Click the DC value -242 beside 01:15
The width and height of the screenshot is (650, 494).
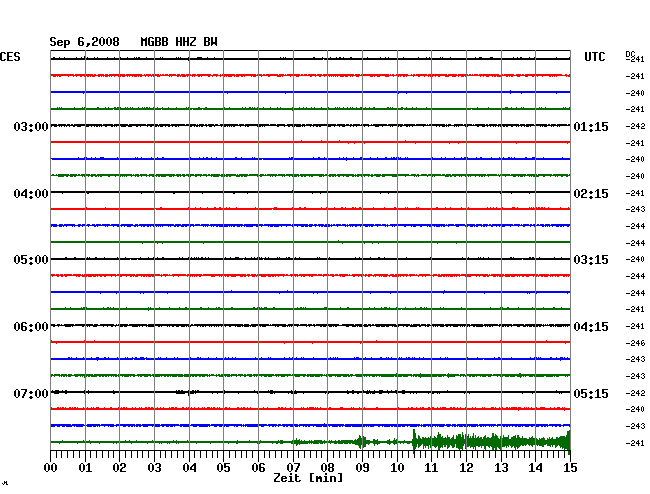tap(635, 126)
